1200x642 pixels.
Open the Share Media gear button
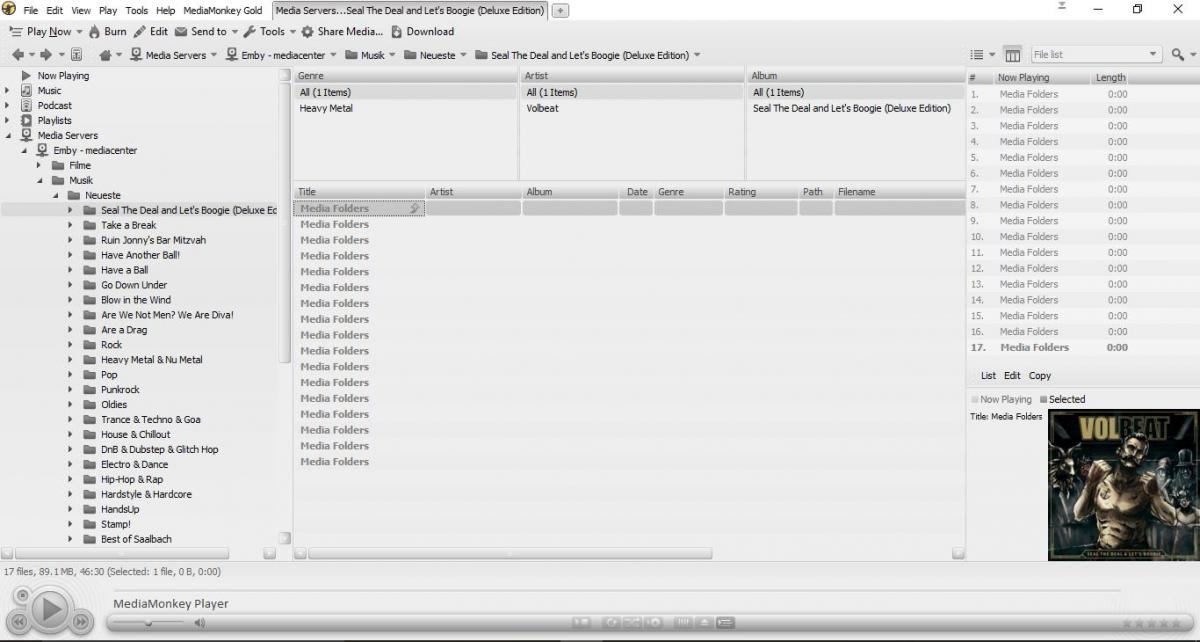(342, 31)
